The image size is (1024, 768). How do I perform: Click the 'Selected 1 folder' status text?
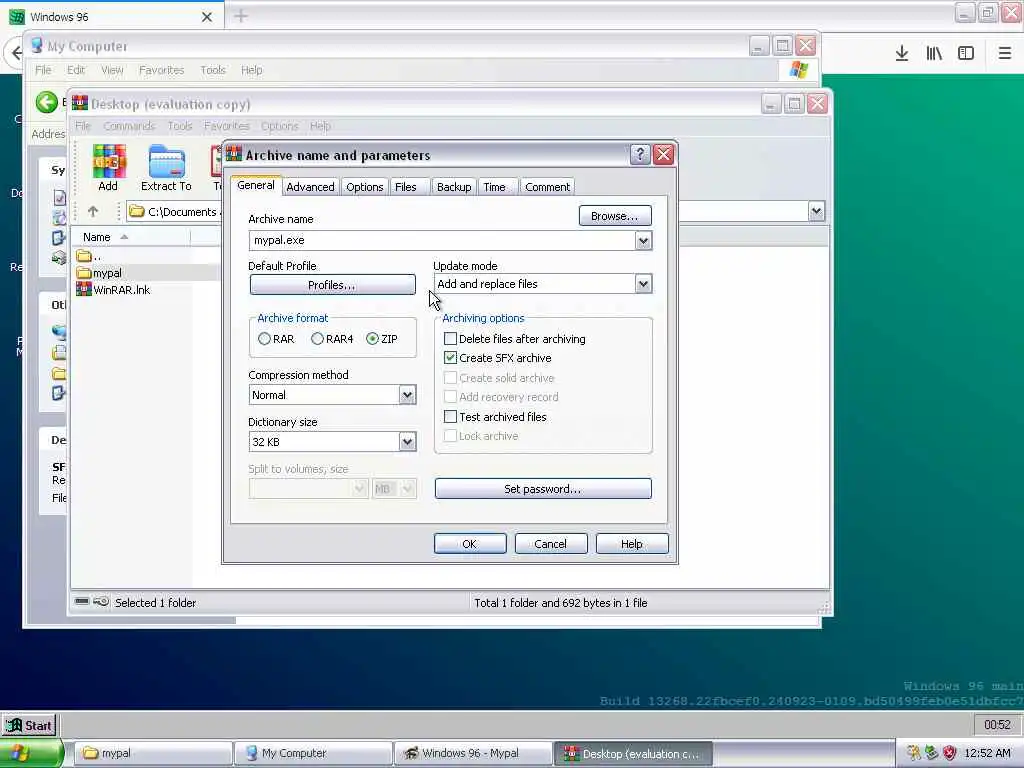pyautogui.click(x=155, y=603)
